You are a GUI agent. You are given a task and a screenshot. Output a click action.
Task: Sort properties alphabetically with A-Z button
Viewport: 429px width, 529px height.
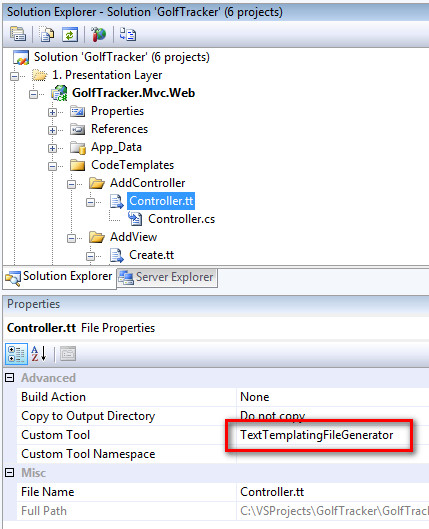(x=39, y=354)
